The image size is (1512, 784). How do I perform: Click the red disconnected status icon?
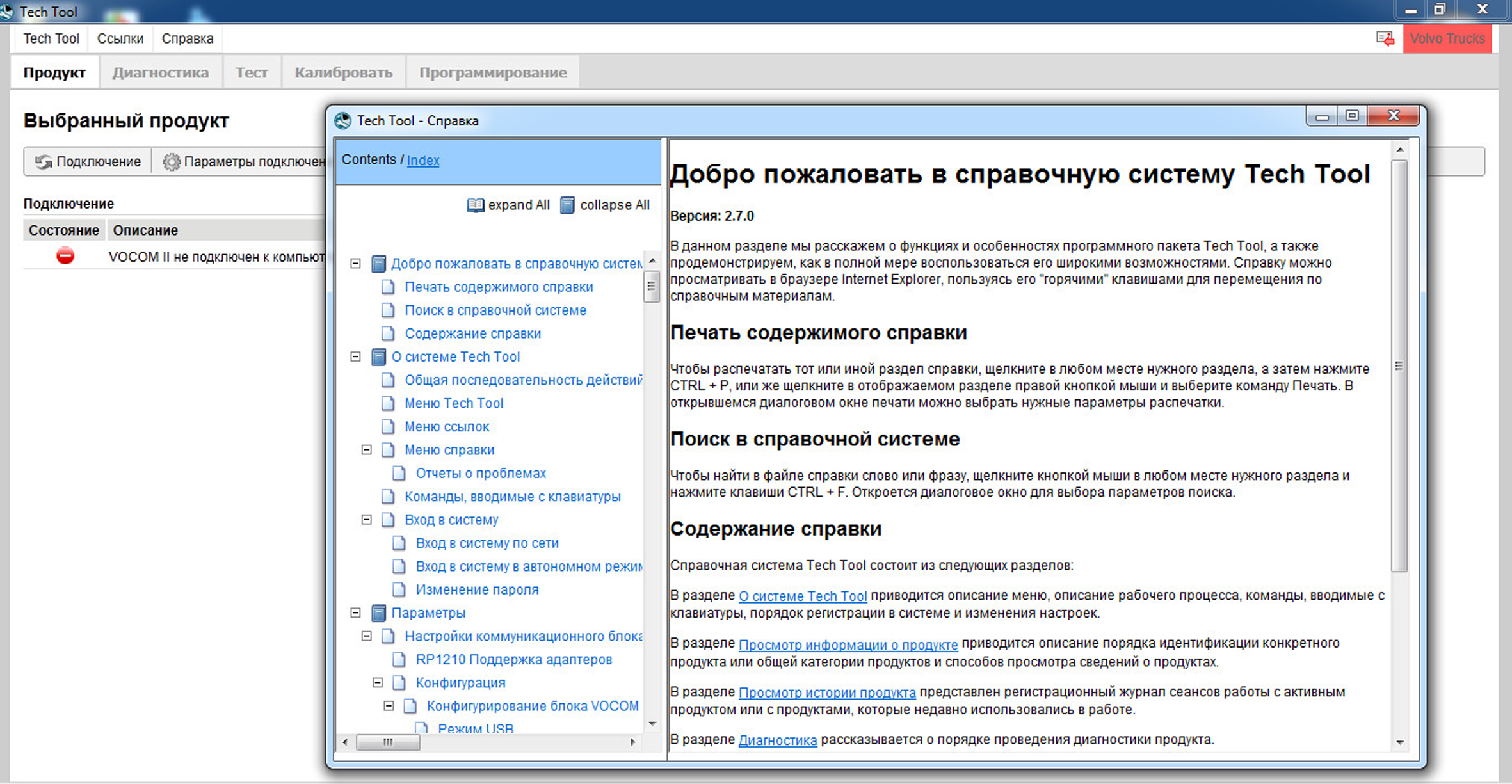(65, 256)
